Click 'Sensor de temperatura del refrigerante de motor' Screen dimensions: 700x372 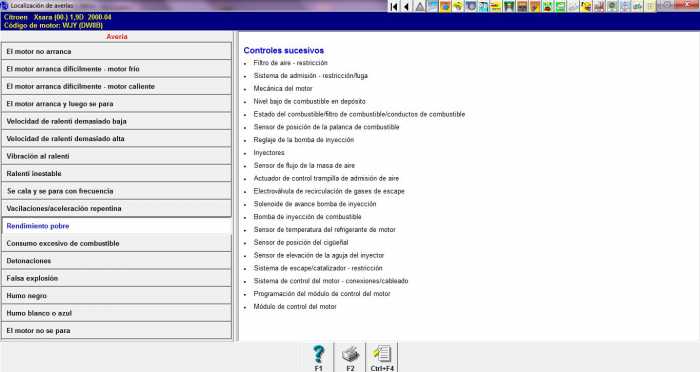325,230
